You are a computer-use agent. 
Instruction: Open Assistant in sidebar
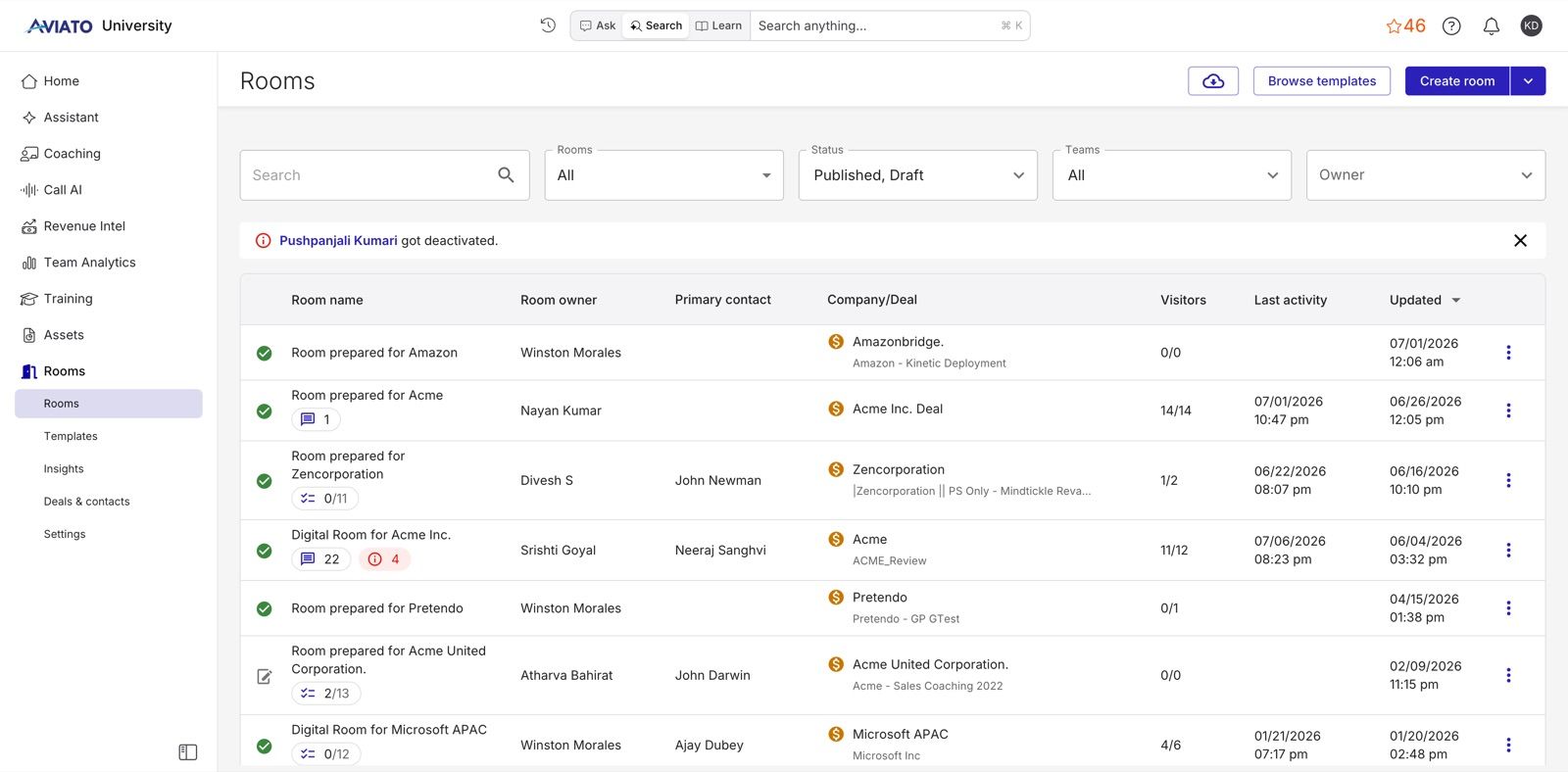(x=71, y=118)
